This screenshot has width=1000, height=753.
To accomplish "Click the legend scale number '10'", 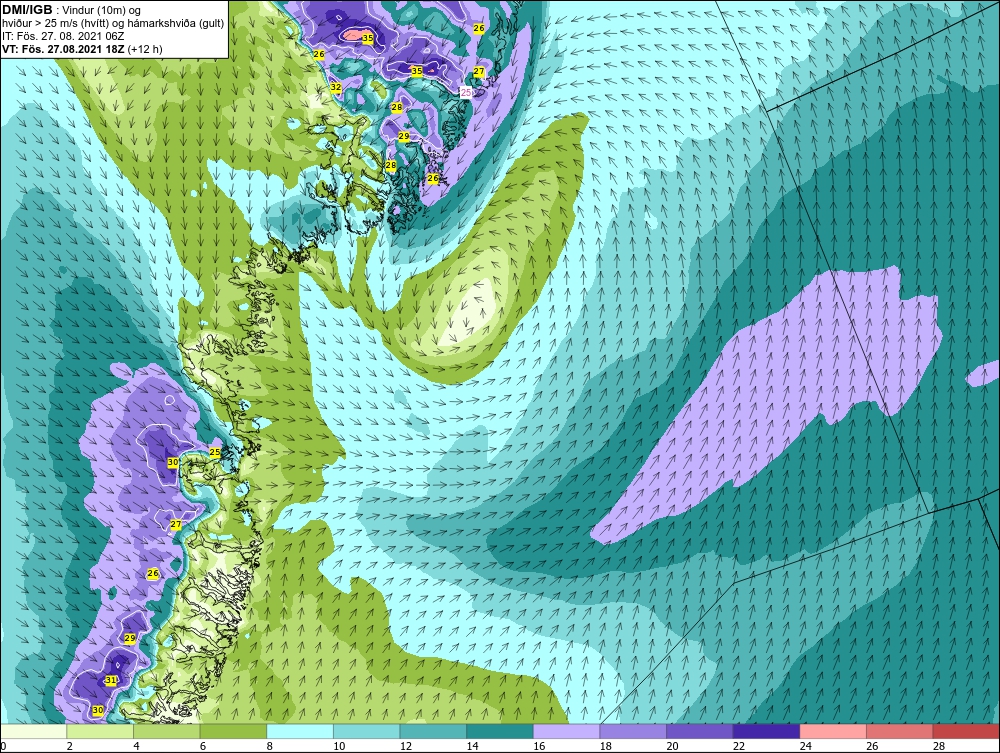I will [x=339, y=746].
